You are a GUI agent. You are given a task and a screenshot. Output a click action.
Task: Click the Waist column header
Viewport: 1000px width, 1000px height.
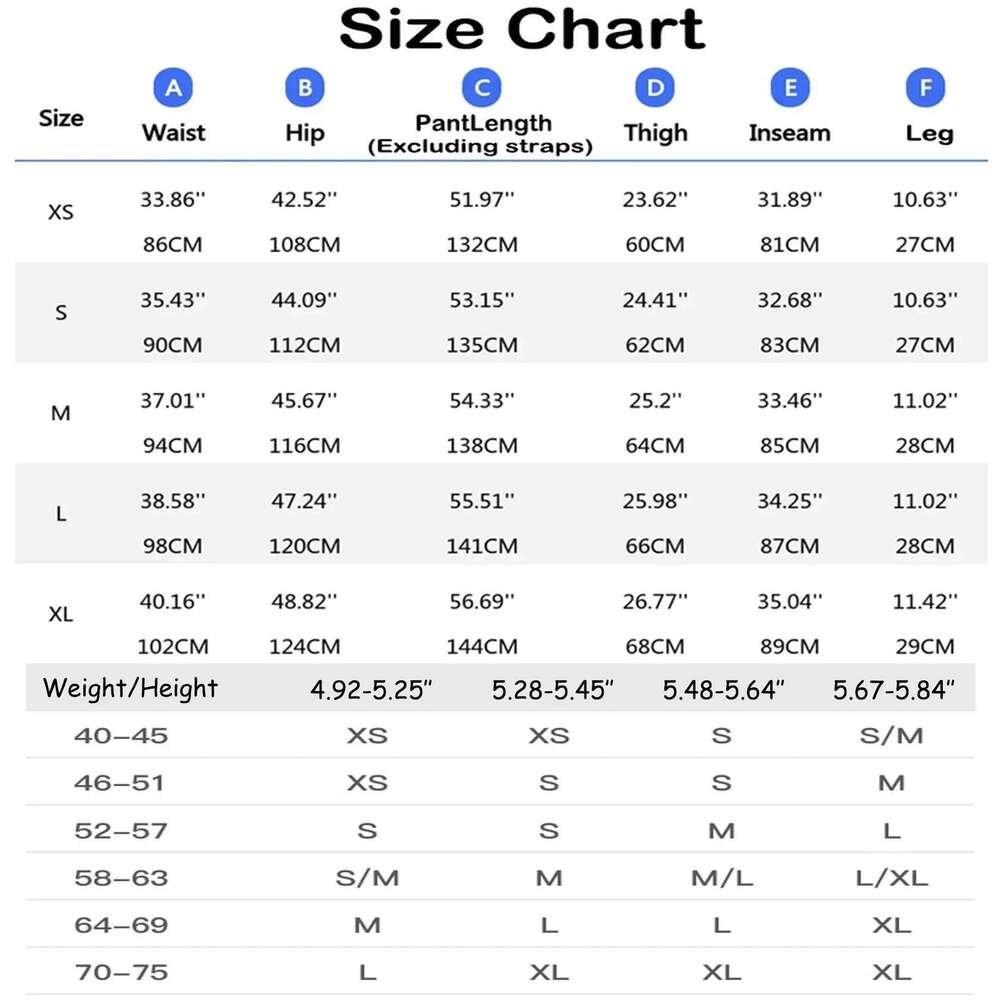click(173, 133)
